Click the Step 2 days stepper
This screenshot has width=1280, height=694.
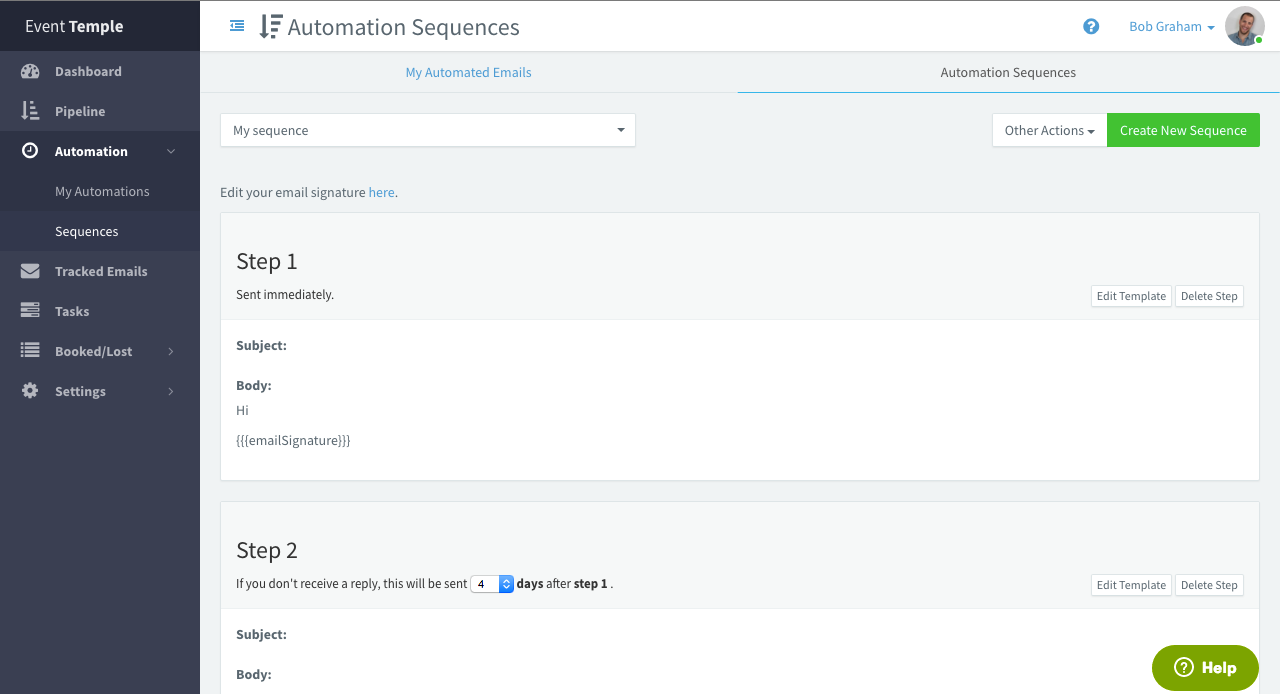(x=506, y=584)
